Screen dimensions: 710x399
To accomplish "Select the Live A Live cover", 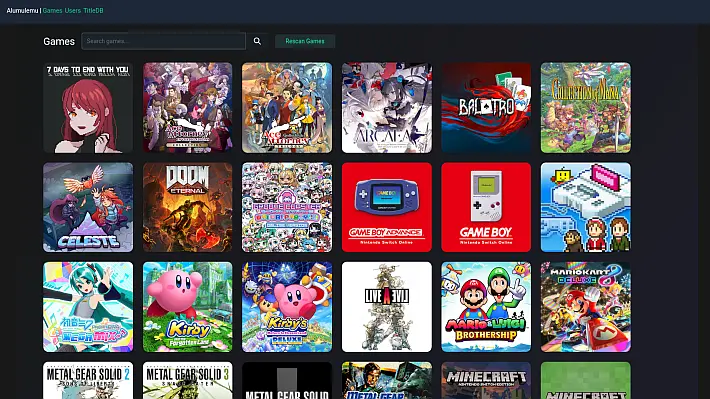I will [x=387, y=307].
